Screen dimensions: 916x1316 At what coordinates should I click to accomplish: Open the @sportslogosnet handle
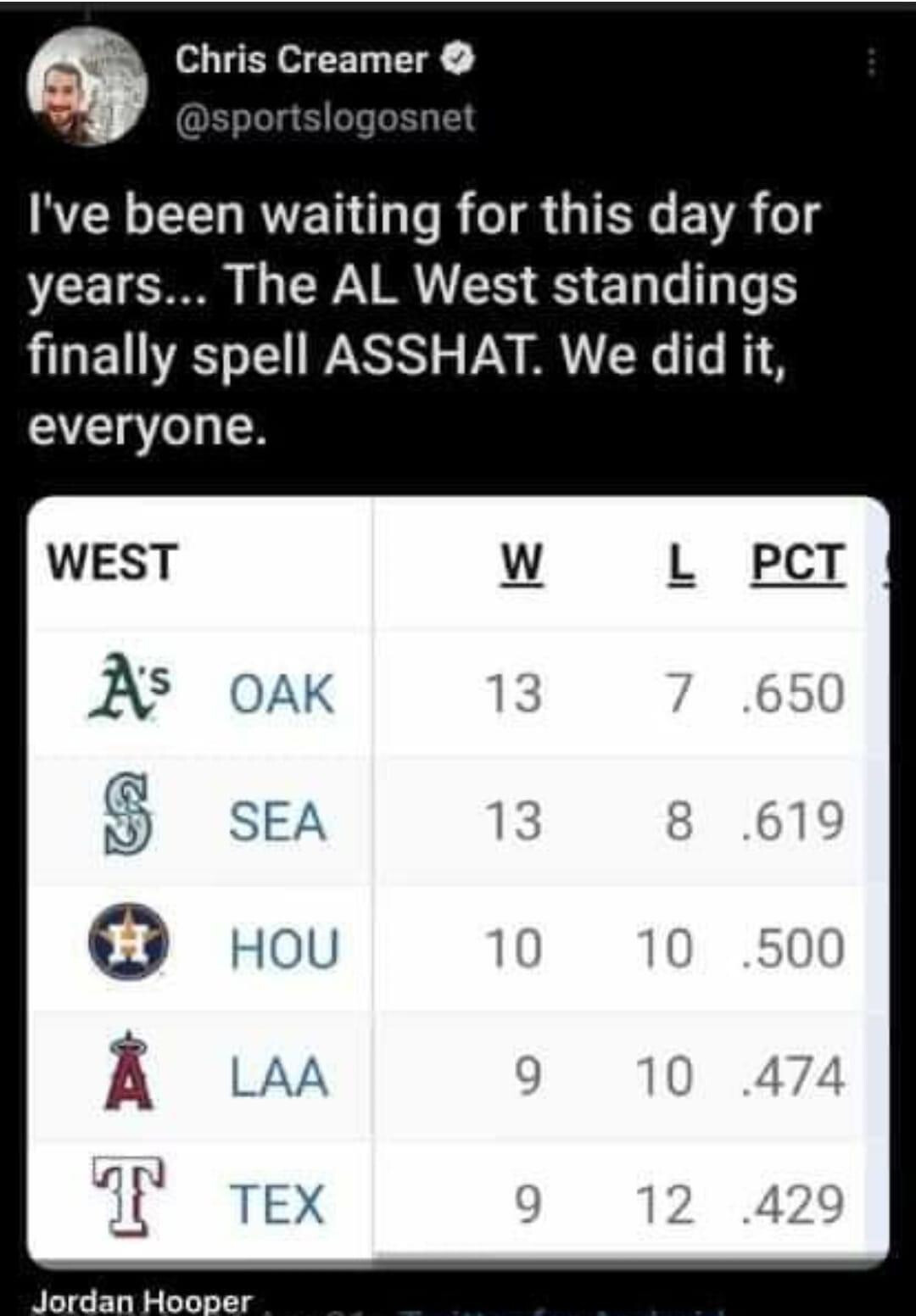[325, 117]
